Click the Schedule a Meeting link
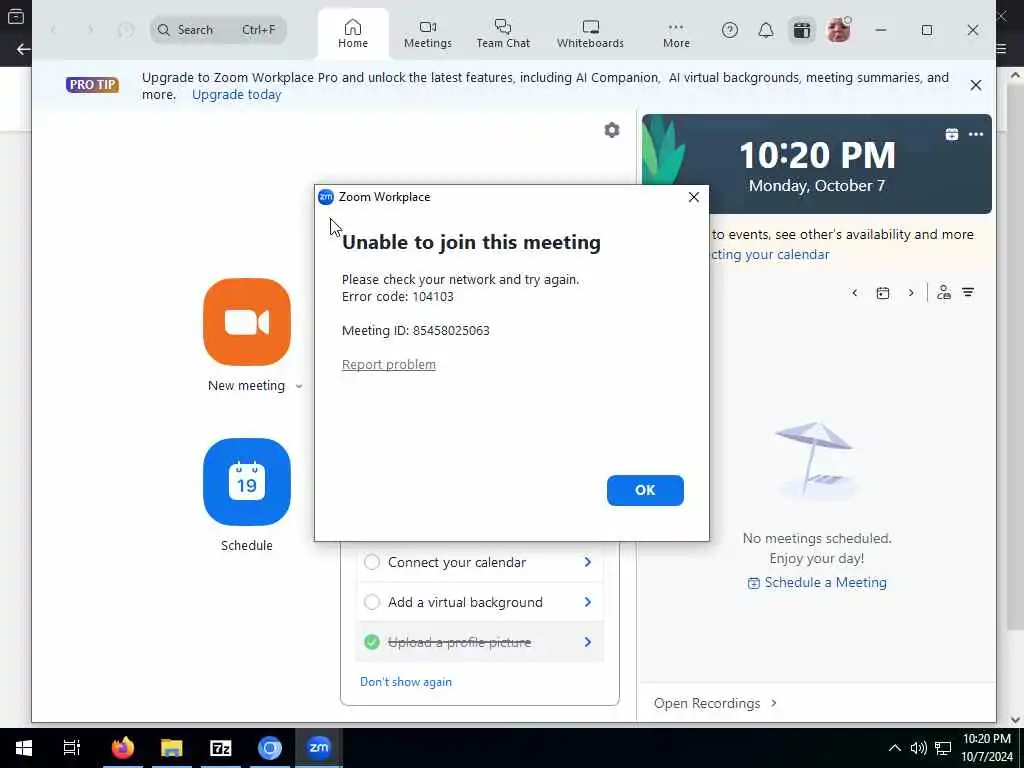 tap(817, 583)
